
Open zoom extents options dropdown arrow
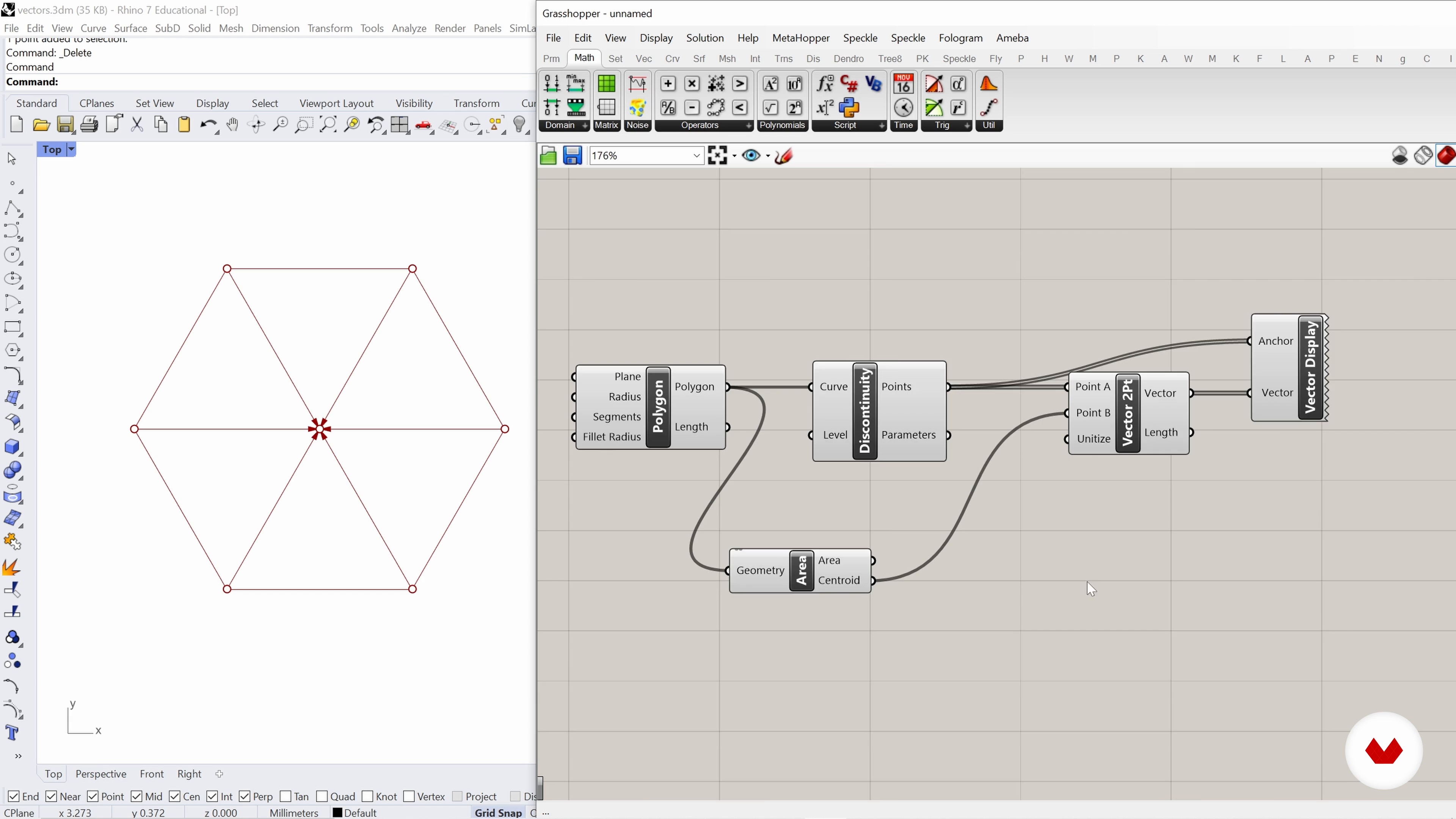pos(734,156)
